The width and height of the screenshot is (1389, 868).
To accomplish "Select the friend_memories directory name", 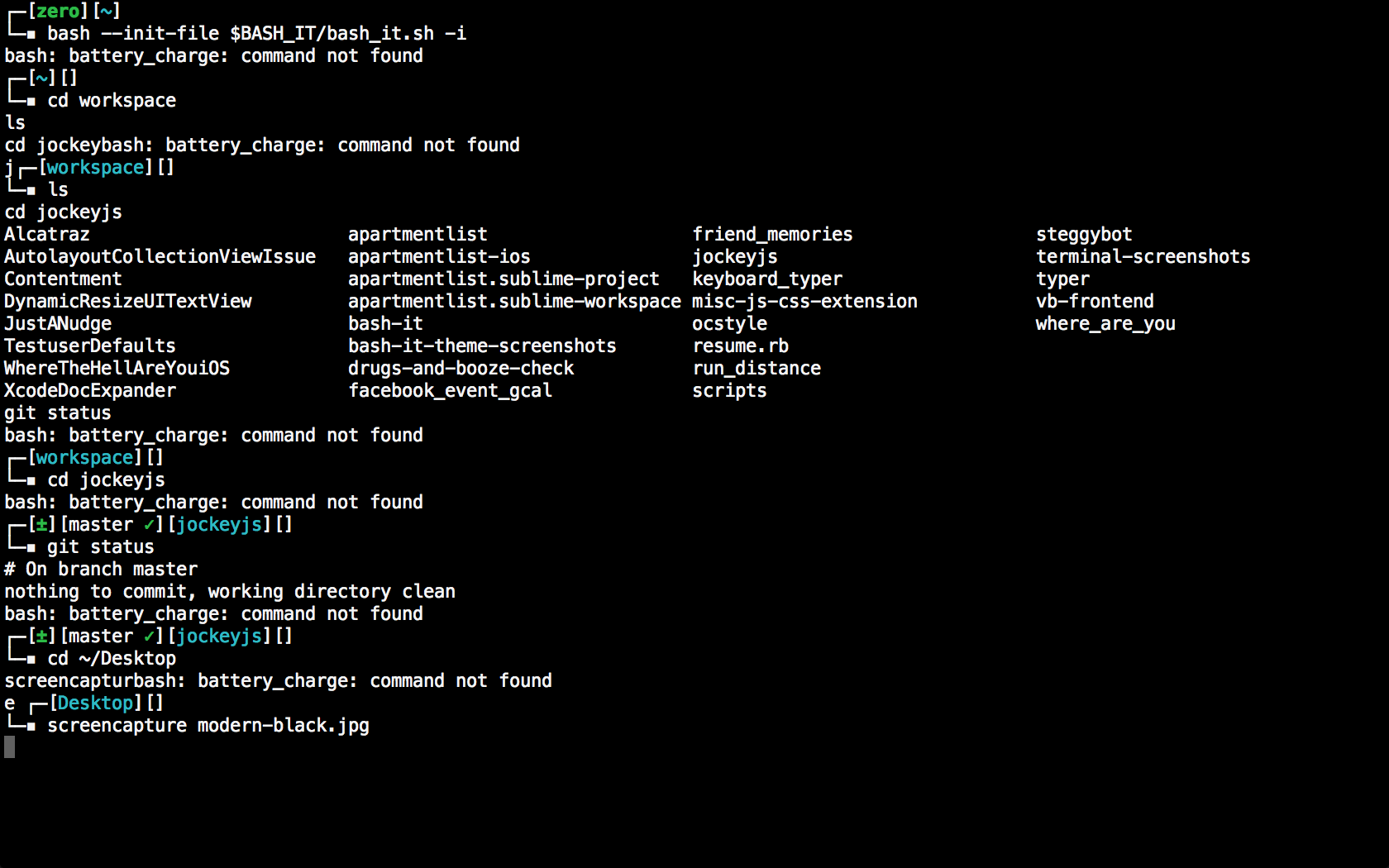I will pyautogui.click(x=772, y=235).
